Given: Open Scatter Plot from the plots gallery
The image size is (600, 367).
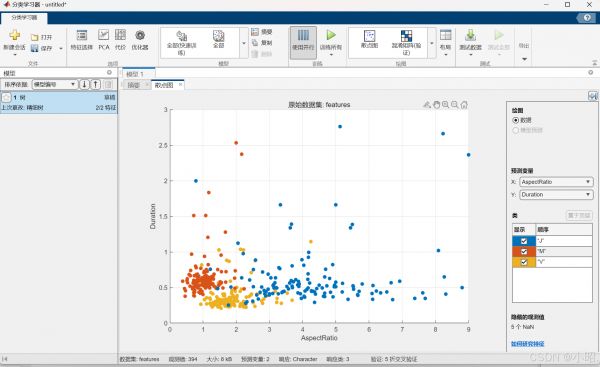Looking at the screenshot, I should point(369,39).
